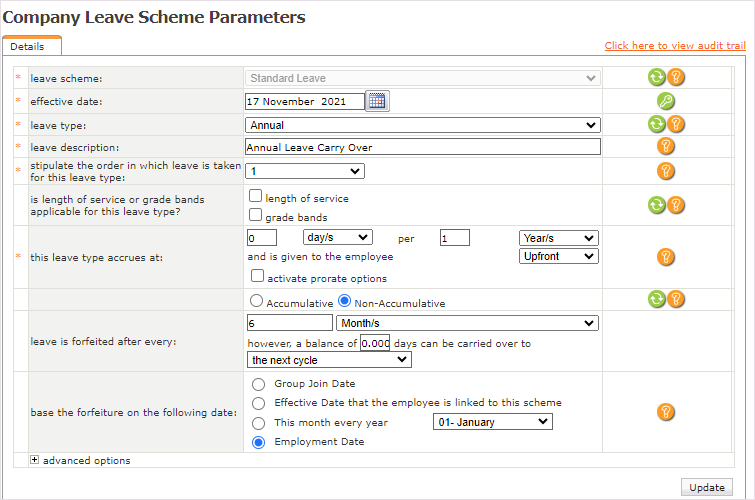Open the effective date calendar picker

377,100
